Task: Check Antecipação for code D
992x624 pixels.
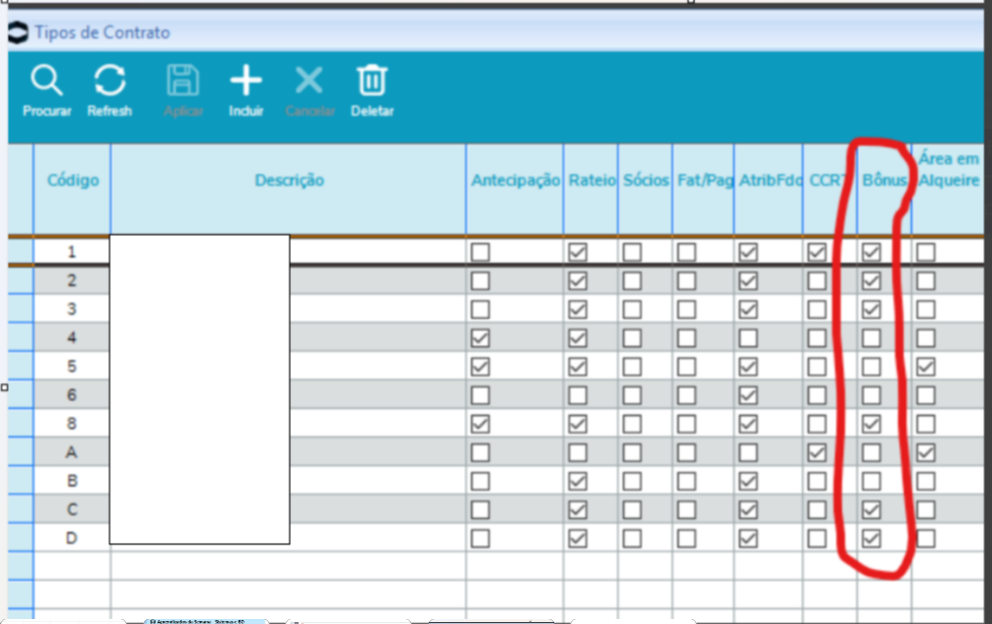Action: [480, 539]
